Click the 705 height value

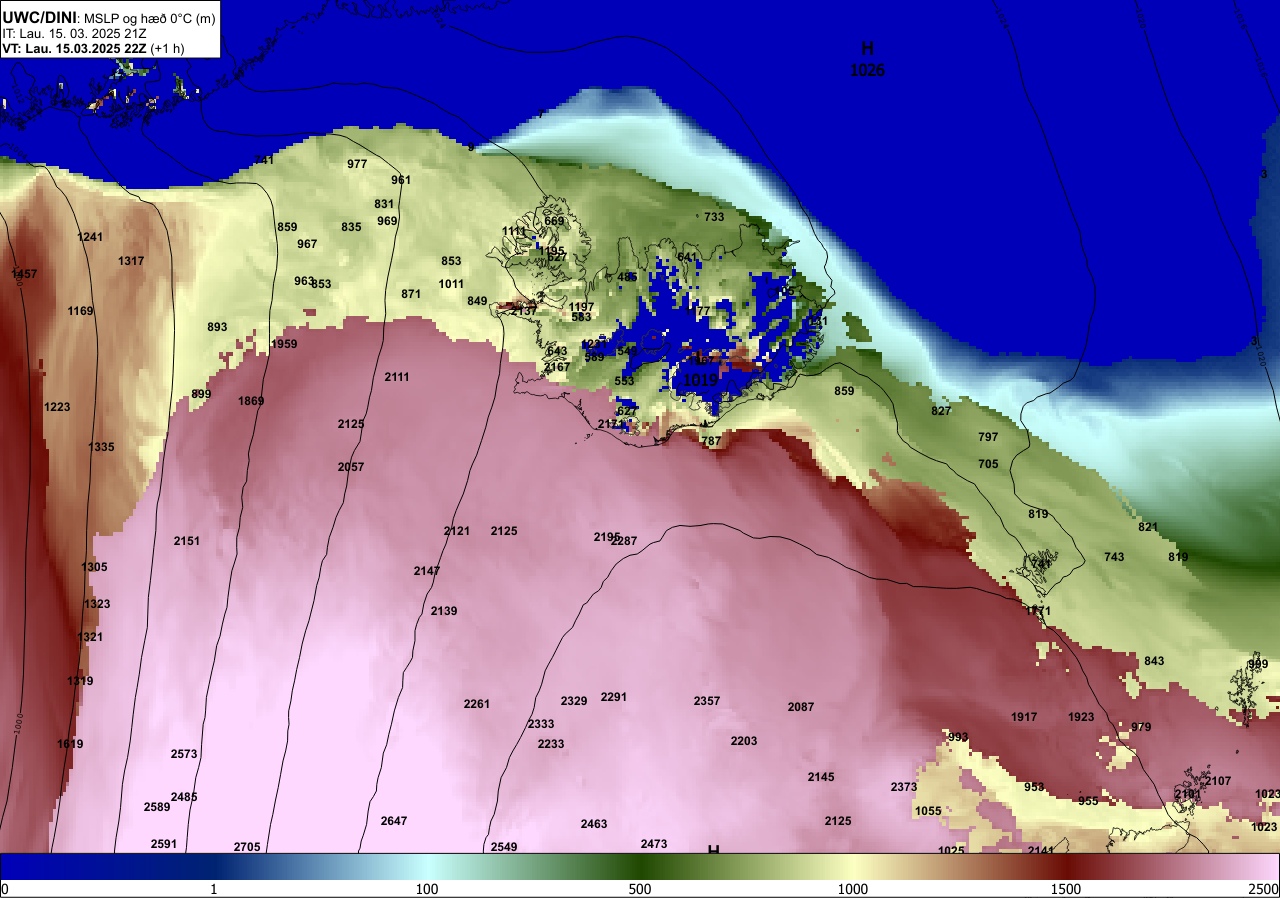pyautogui.click(x=988, y=464)
